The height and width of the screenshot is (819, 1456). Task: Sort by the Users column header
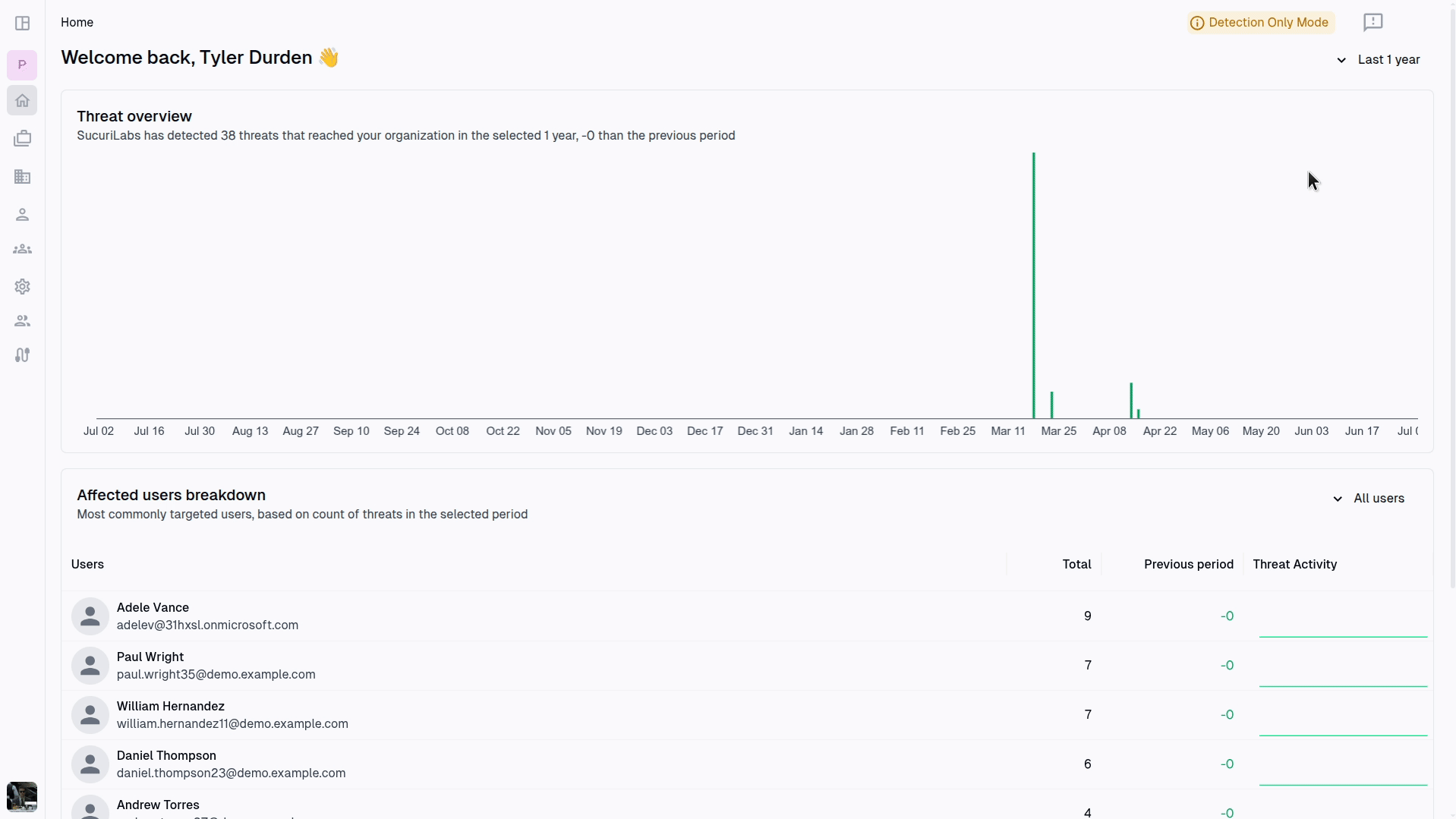[87, 564]
